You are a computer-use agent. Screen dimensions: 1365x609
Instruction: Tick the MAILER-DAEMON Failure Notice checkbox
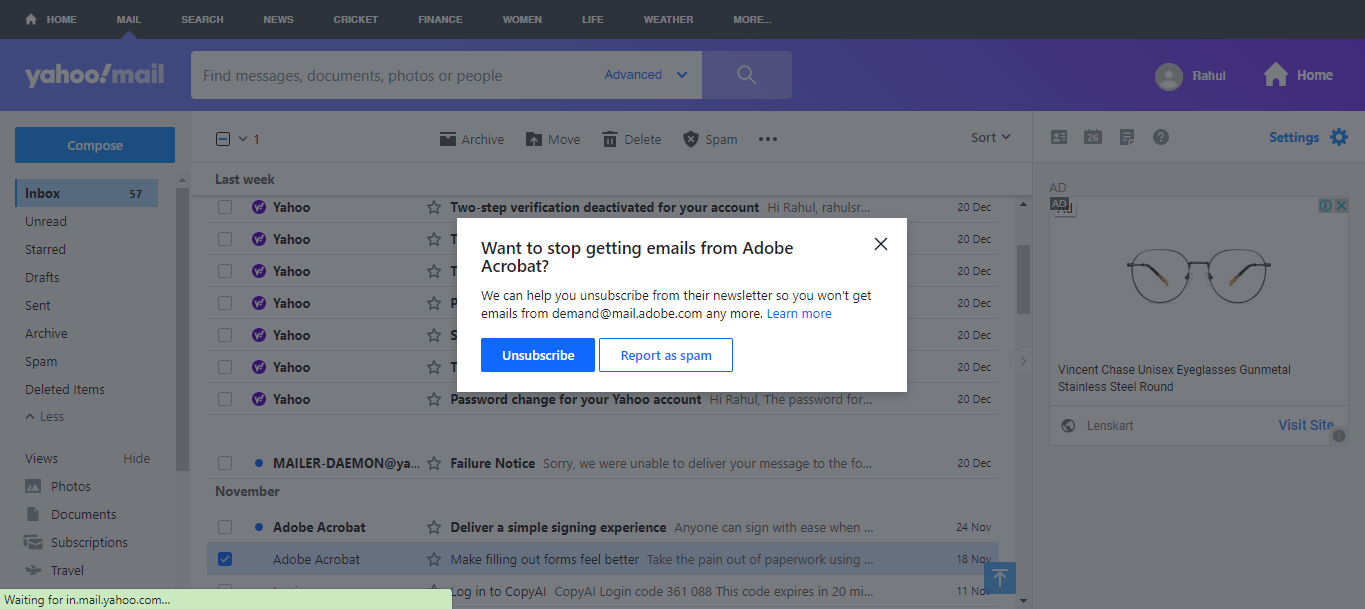point(225,463)
